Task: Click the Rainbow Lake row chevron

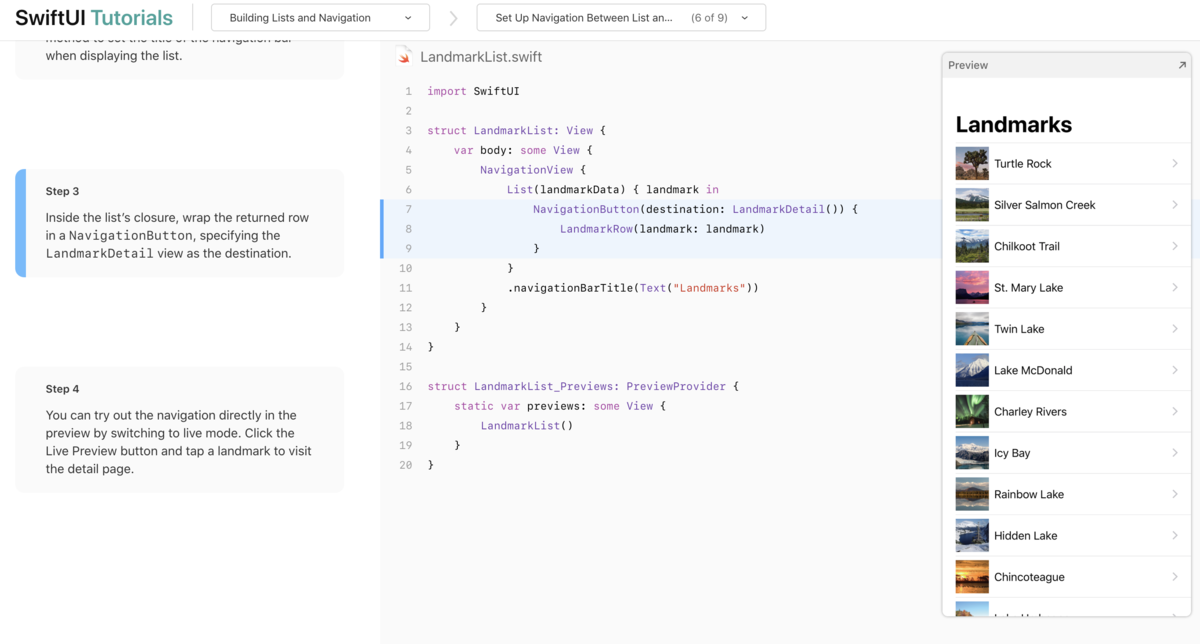Action: (x=1175, y=494)
